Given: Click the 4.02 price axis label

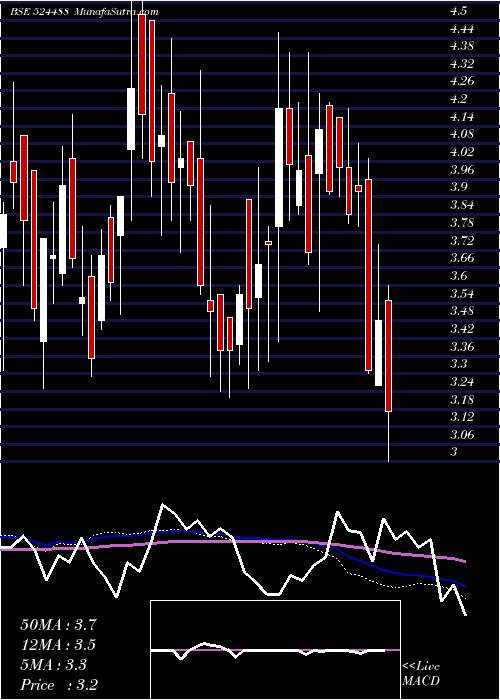Looking at the screenshot, I should (462, 153).
